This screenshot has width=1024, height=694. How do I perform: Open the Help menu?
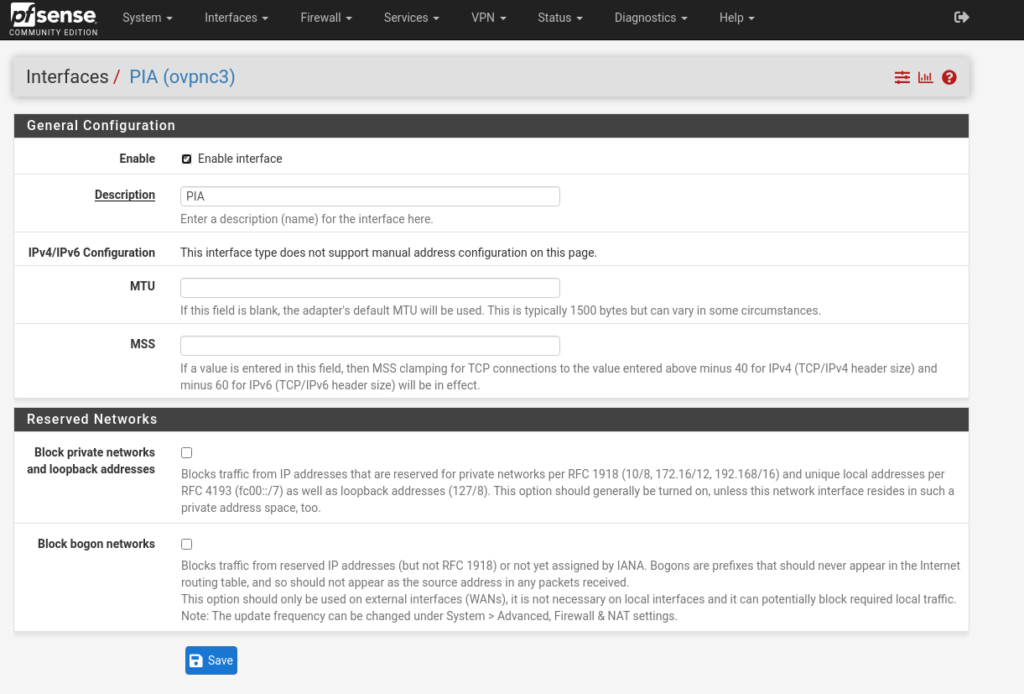coord(737,18)
